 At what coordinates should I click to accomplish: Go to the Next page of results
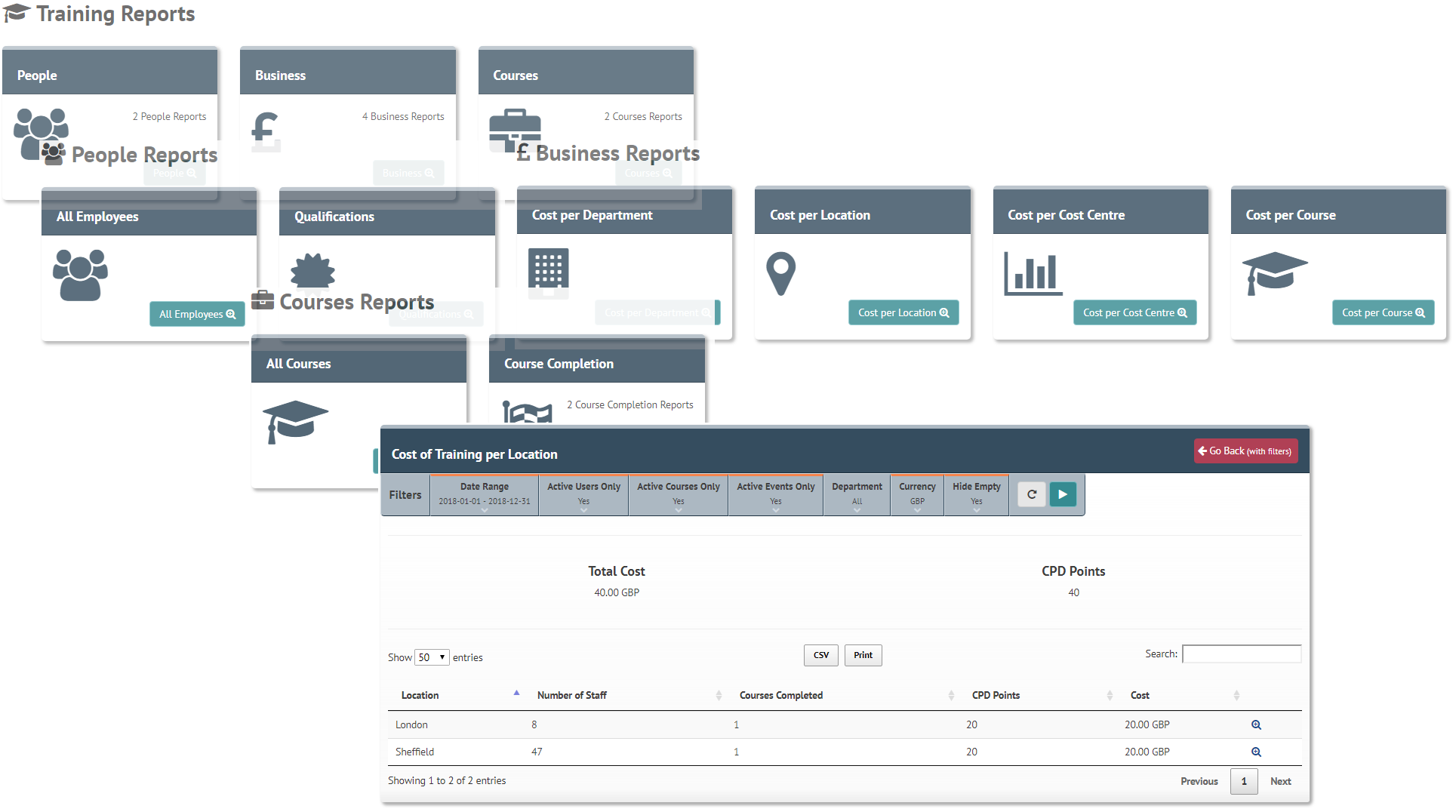tap(1280, 781)
